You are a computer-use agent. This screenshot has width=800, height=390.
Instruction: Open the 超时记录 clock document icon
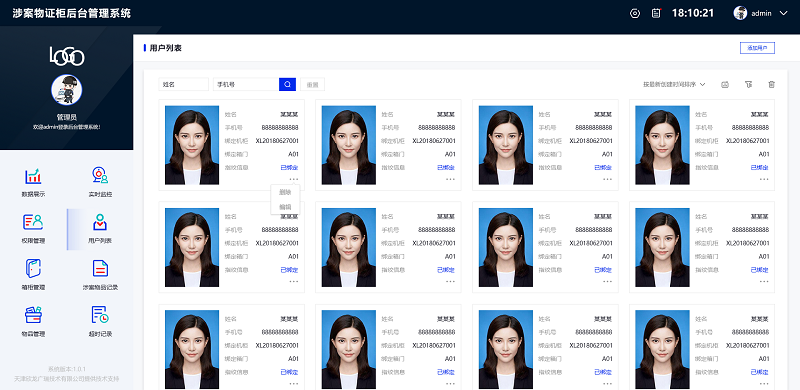(x=100, y=314)
